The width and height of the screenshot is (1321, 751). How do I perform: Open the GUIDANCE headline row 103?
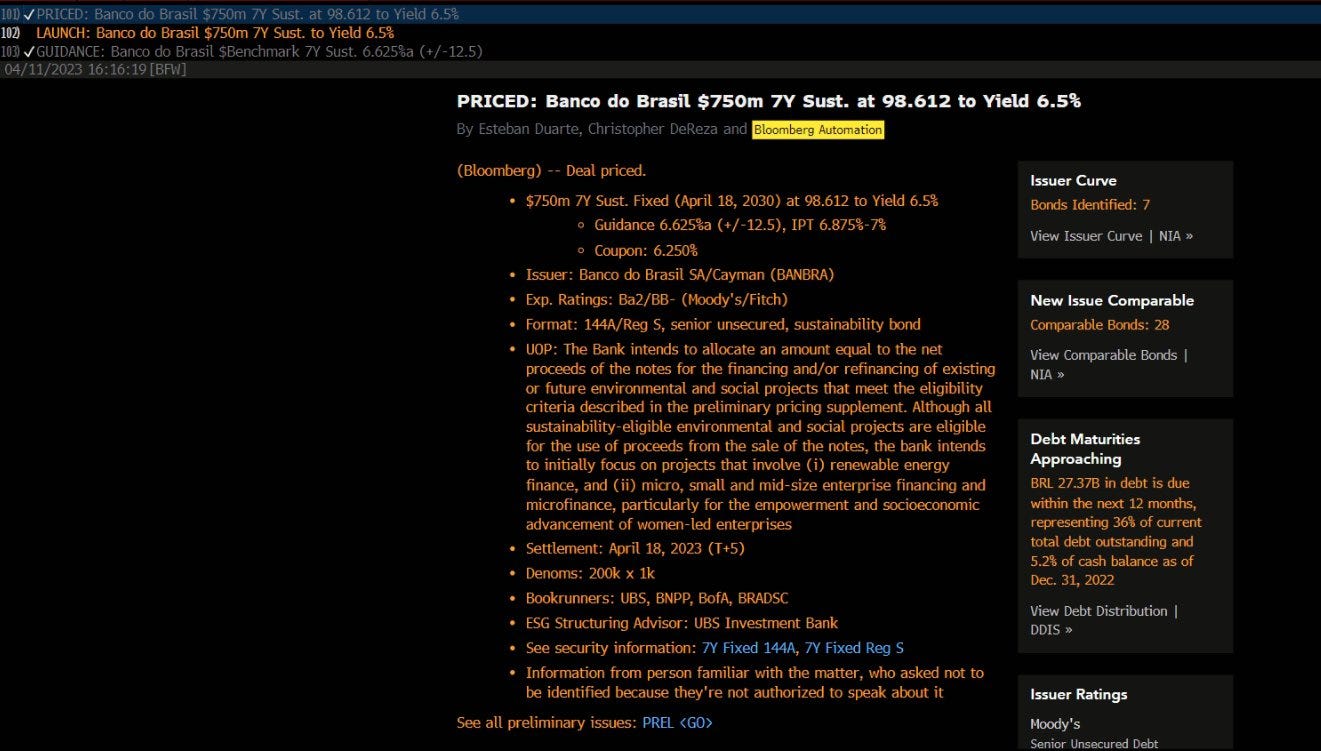click(x=660, y=51)
